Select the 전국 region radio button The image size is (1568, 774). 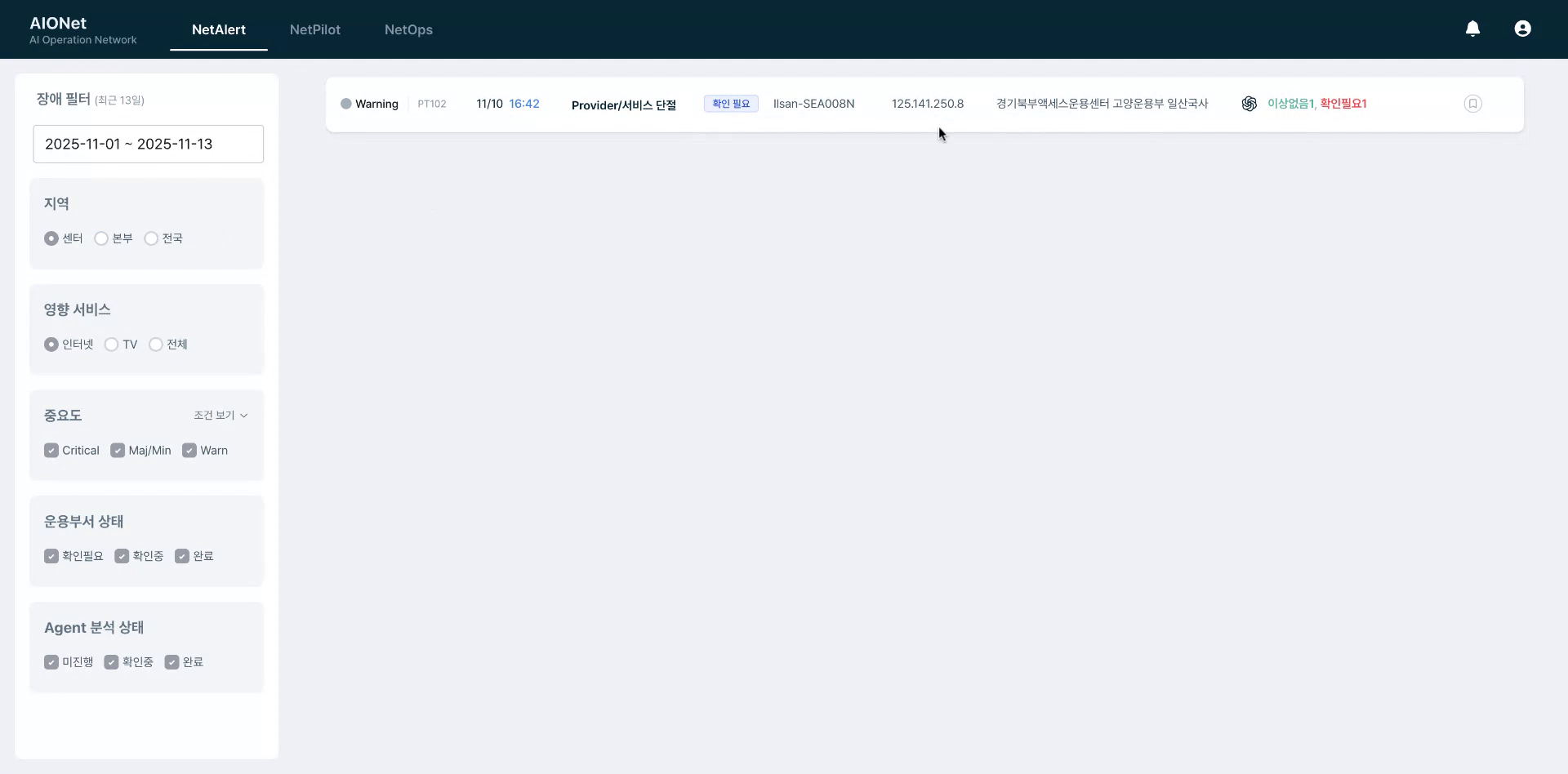151,238
